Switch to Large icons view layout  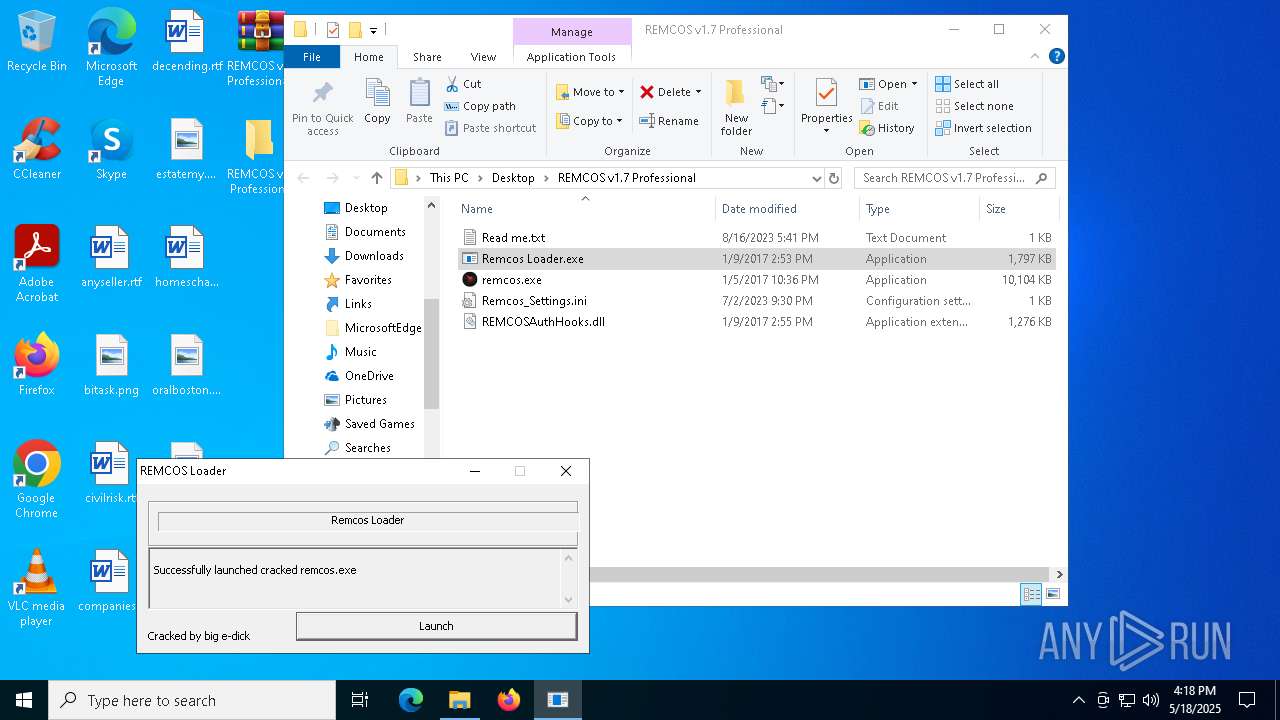tap(1052, 594)
